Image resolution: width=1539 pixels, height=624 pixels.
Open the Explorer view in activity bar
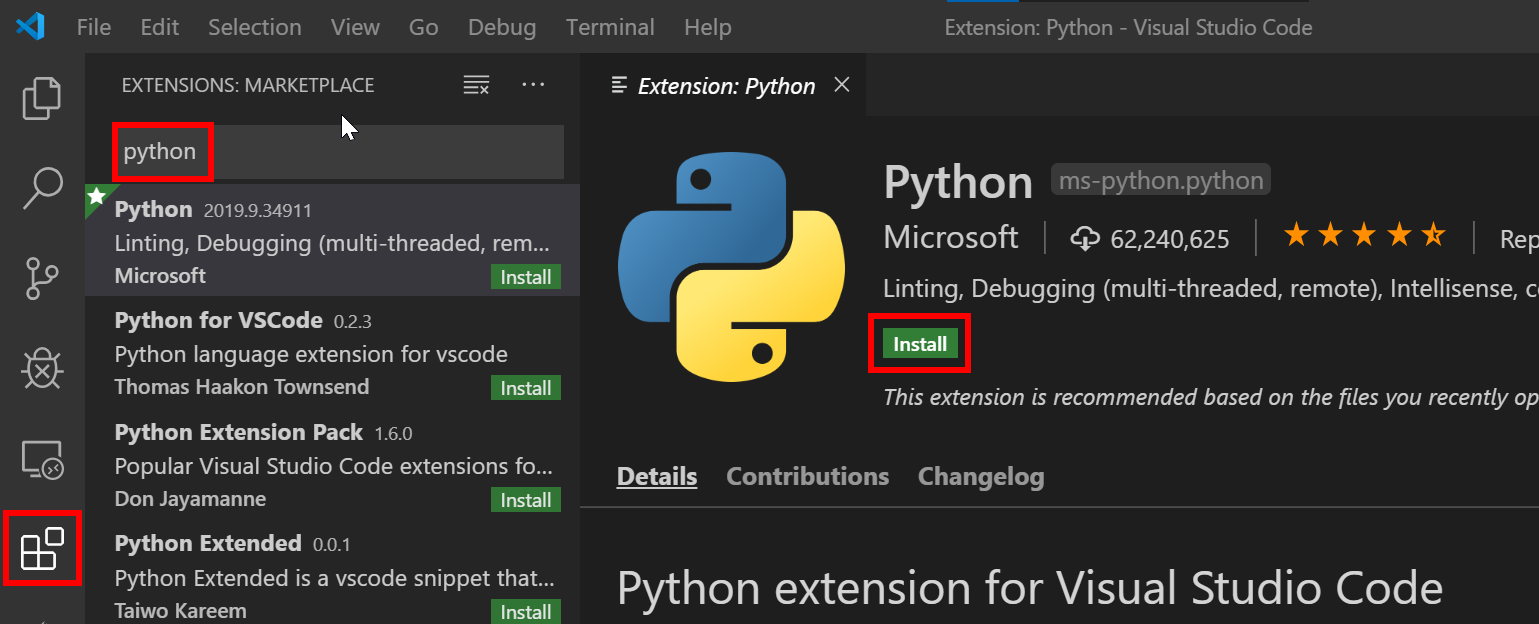pos(42,98)
